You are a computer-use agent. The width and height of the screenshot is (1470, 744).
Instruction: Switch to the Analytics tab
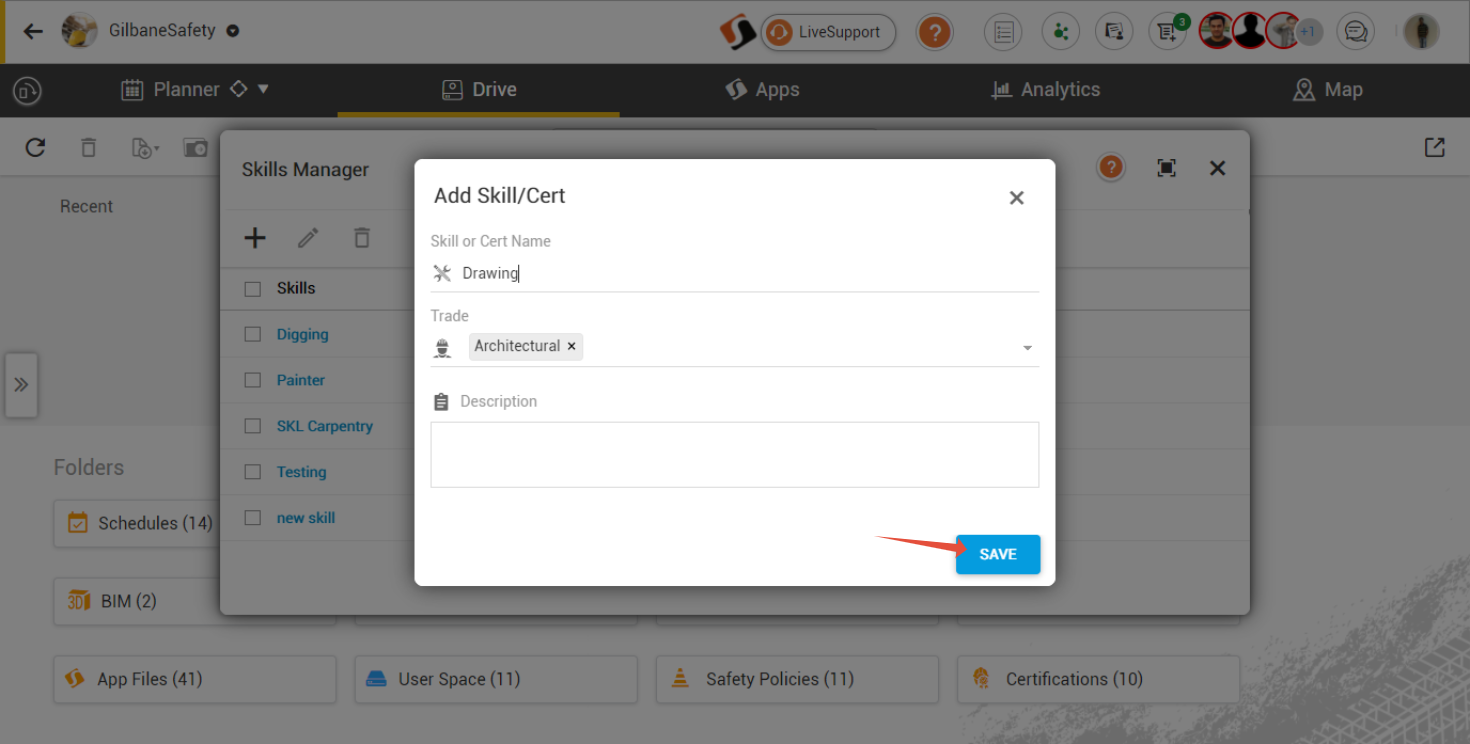(x=1045, y=90)
